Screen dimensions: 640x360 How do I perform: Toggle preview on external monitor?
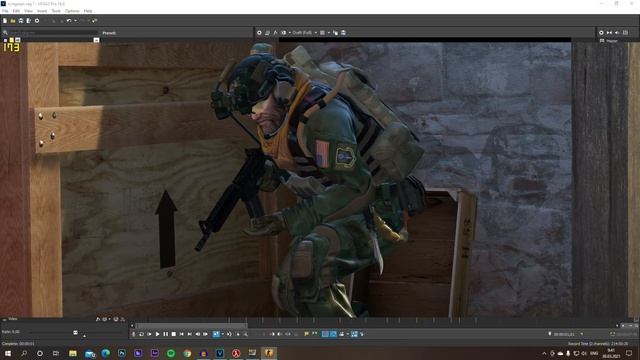(267, 33)
